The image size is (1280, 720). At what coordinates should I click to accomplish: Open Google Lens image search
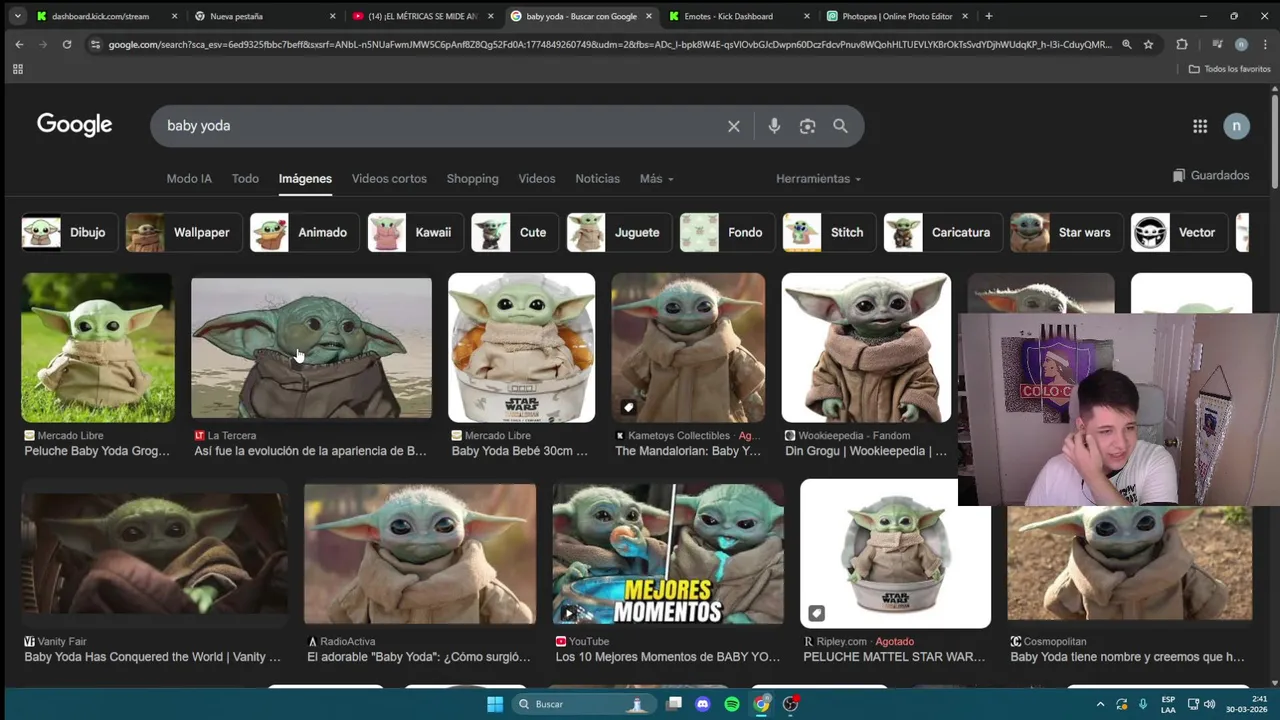[807, 126]
